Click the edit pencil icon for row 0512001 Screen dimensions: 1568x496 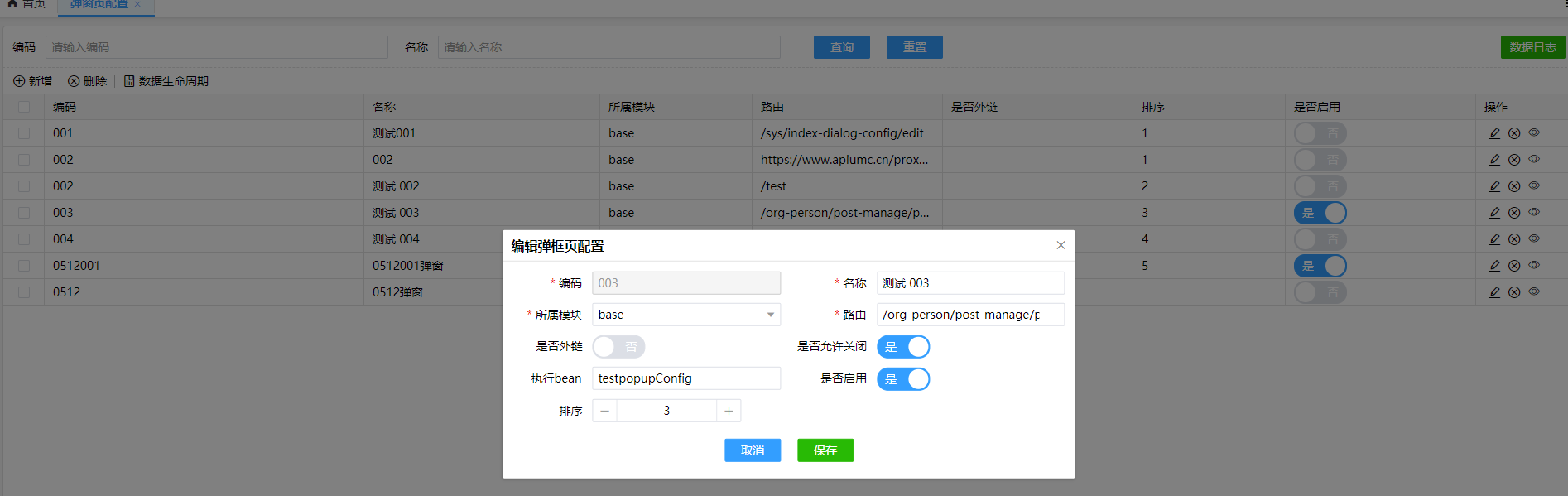coord(1494,266)
